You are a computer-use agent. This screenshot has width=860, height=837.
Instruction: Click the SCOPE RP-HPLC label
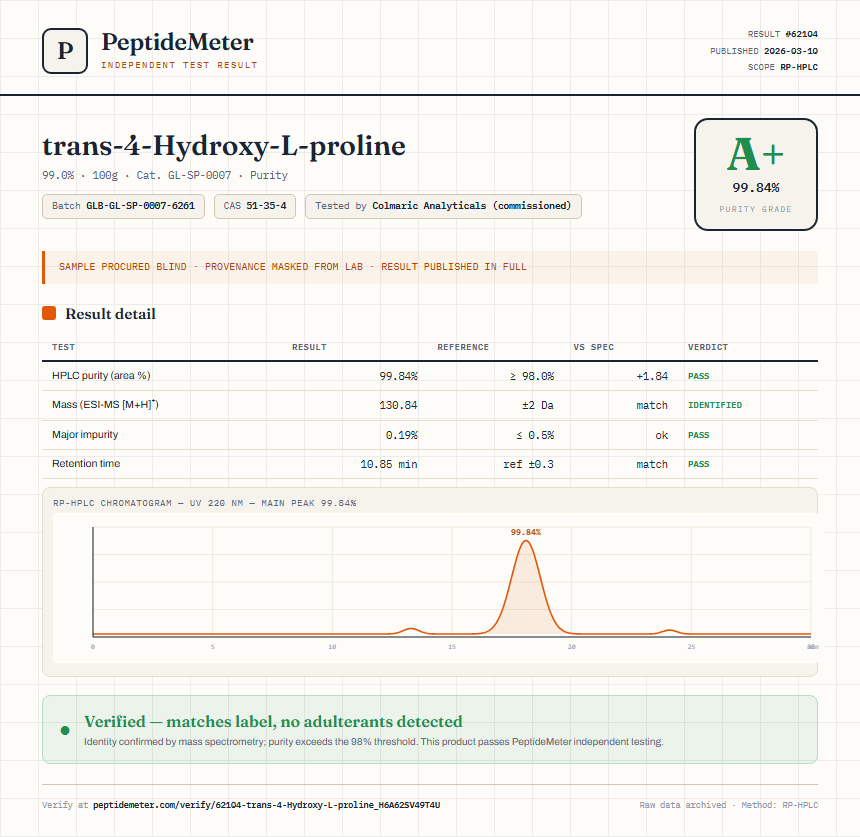pyautogui.click(x=783, y=67)
